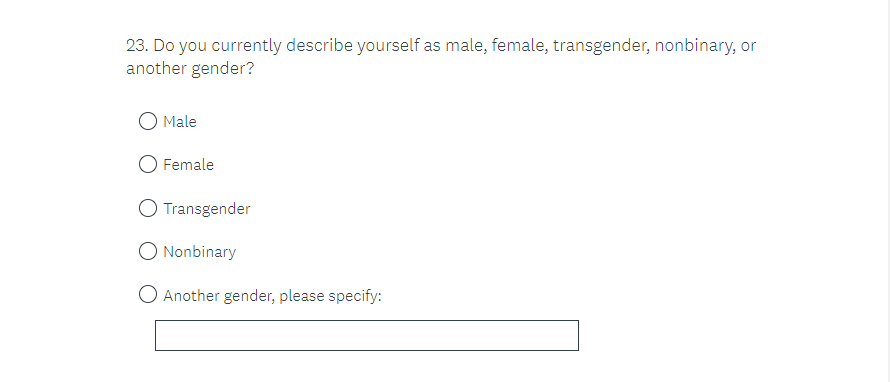The width and height of the screenshot is (890, 382).
Task: Click the word "nonbinary," in the question
Action: [695, 45]
